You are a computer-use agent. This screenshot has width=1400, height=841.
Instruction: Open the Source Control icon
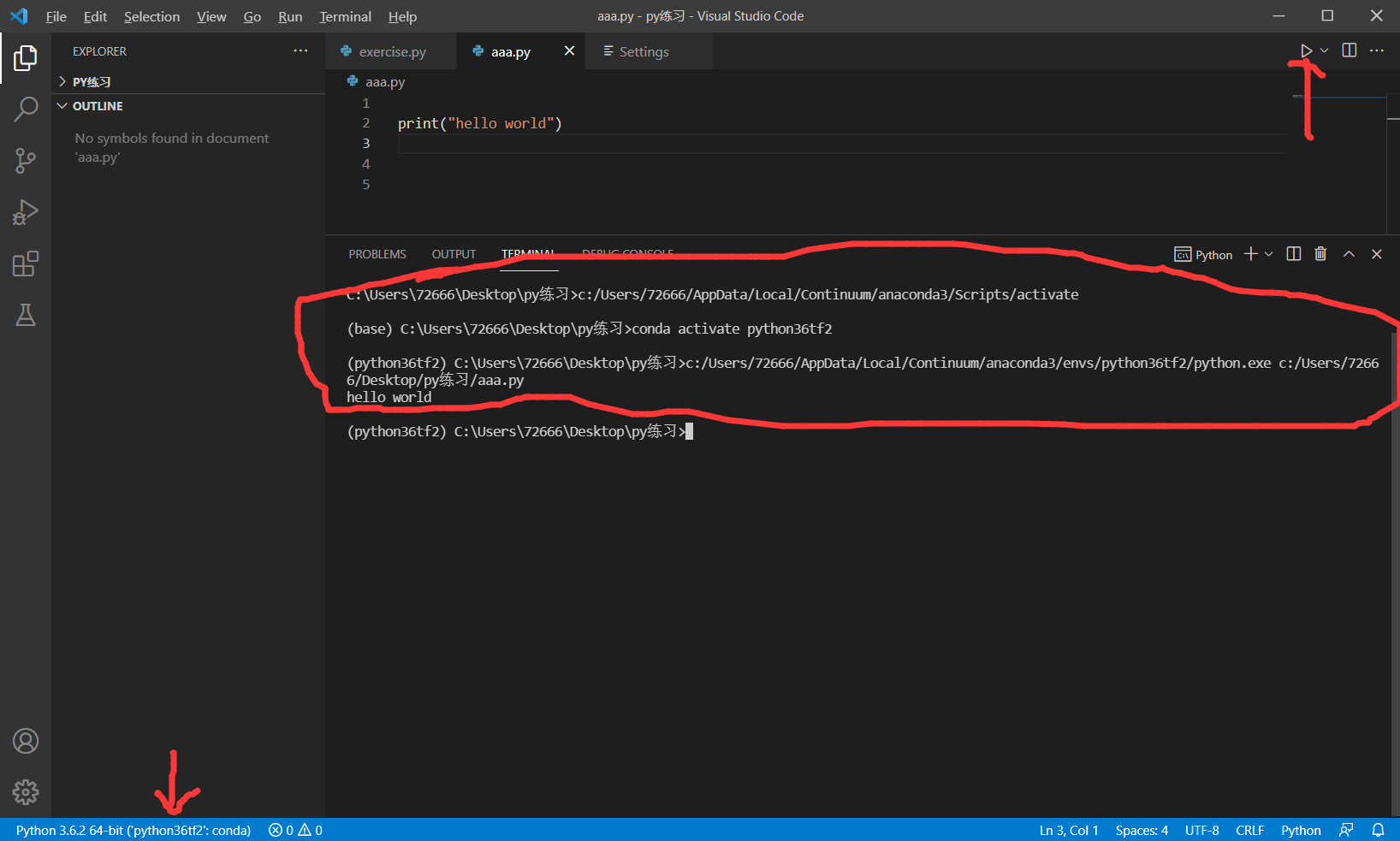25,161
